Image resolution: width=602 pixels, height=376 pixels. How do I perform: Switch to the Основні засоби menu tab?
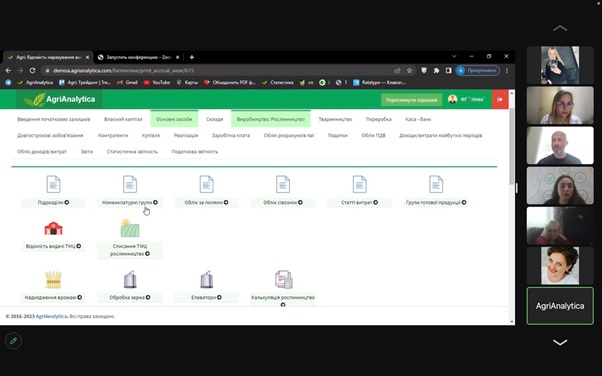pyautogui.click(x=174, y=119)
